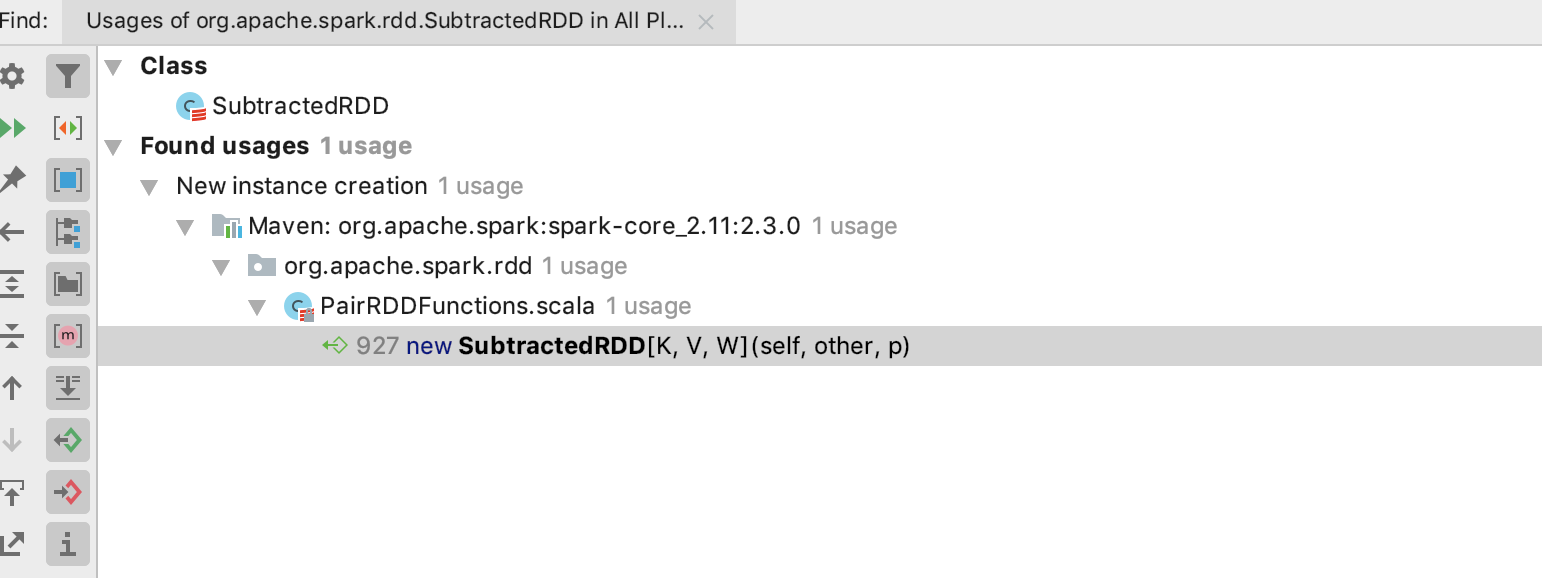1542x578 pixels.
Task: Toggle show read access green arrow
Action: tap(68, 440)
